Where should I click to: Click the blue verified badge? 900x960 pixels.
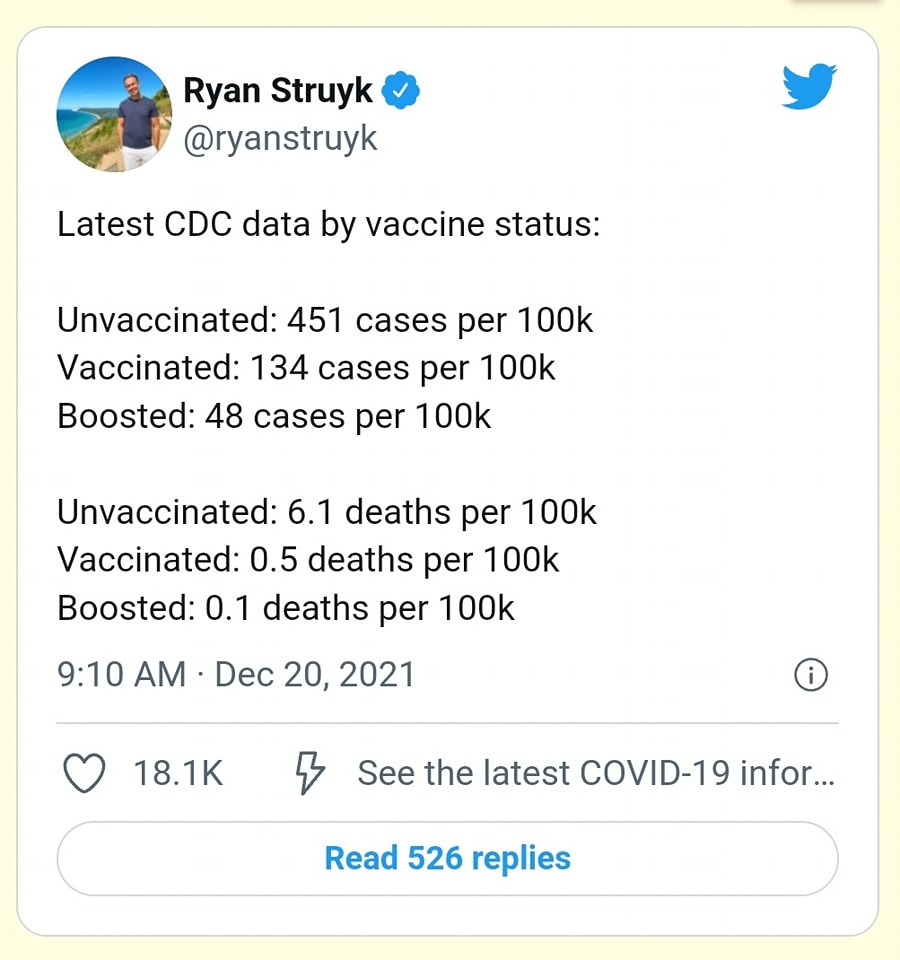point(403,91)
